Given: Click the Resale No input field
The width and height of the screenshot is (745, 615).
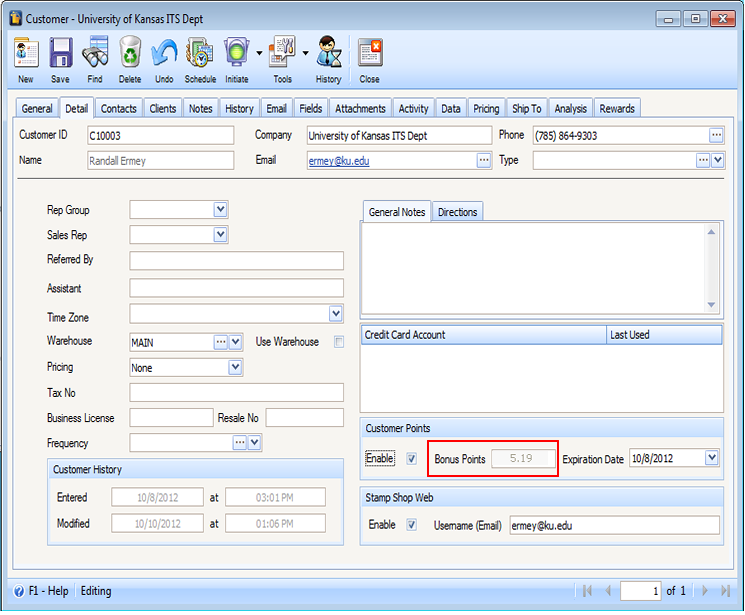Looking at the screenshot, I should coord(305,418).
